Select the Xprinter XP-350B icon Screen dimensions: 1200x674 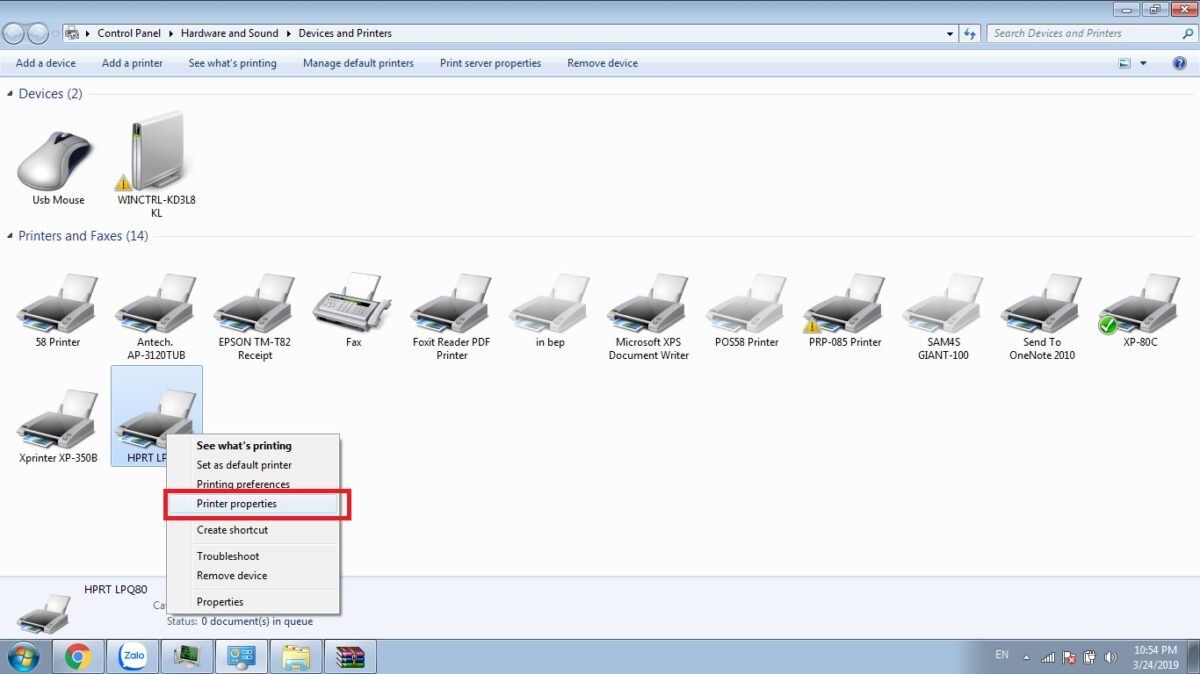tap(58, 419)
